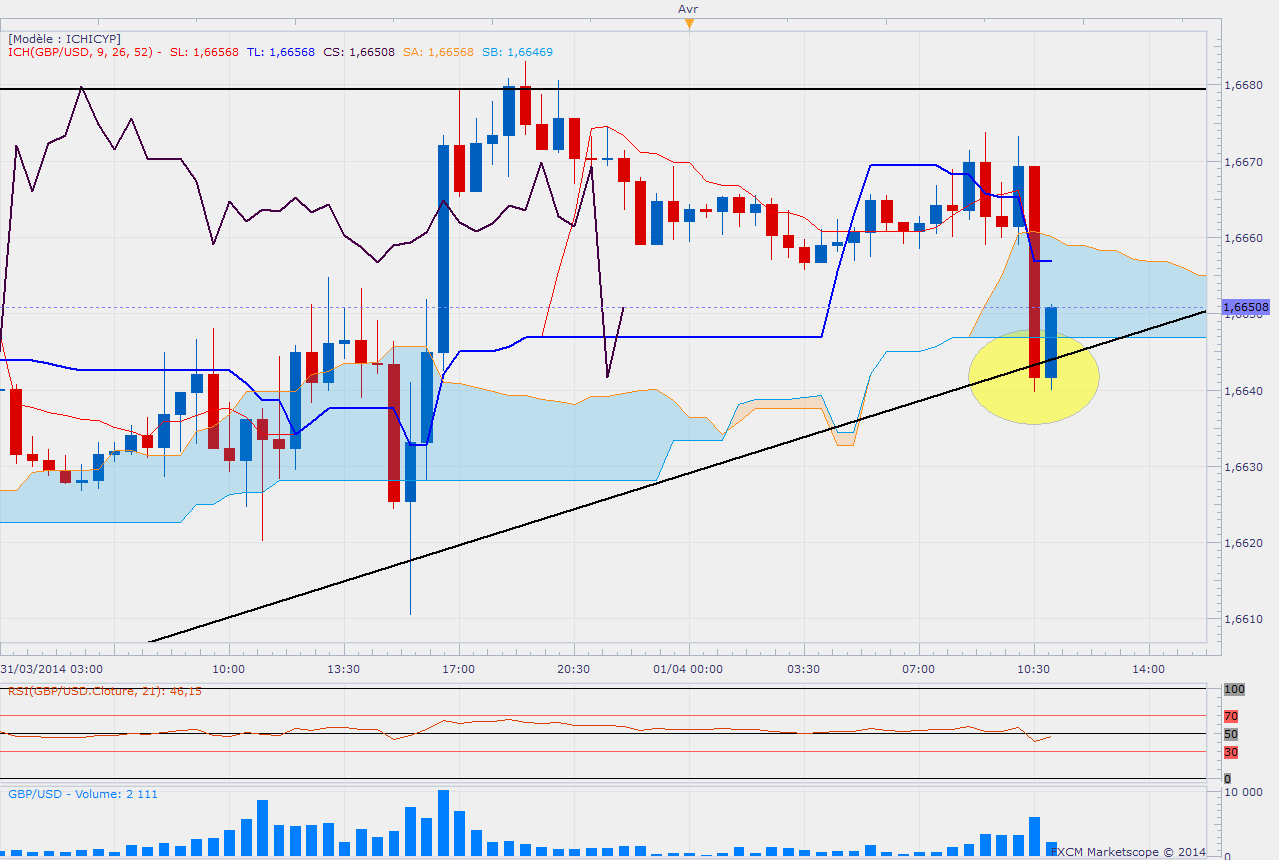Click the 10 000 volume scale label
Image resolution: width=1279 pixels, height=860 pixels.
(x=1244, y=793)
